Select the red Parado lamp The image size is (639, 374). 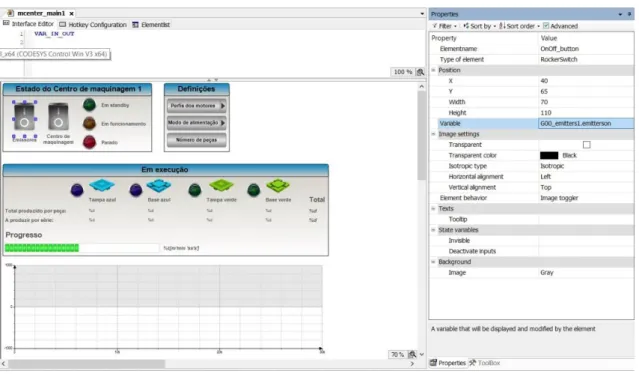tap(89, 142)
